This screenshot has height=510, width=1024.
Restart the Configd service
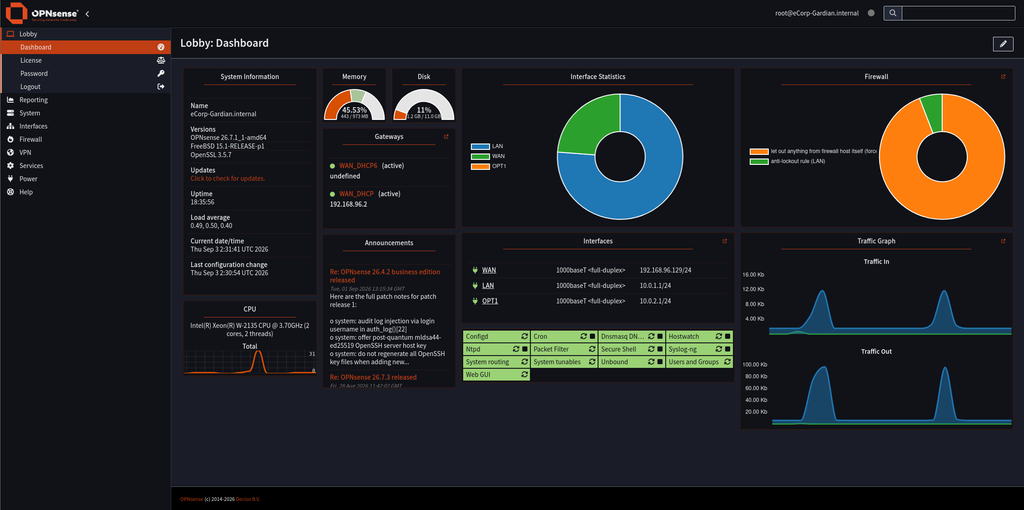tap(524, 336)
